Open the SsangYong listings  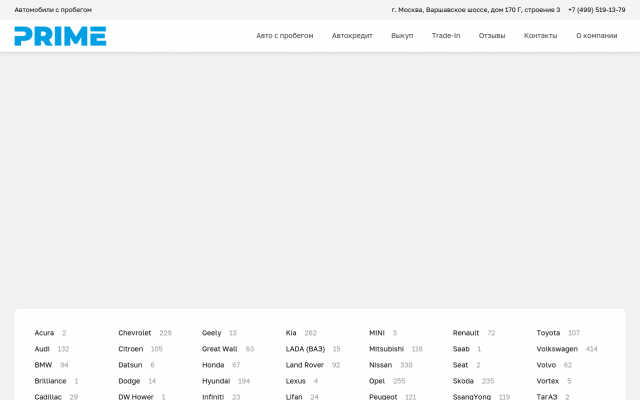click(x=472, y=396)
